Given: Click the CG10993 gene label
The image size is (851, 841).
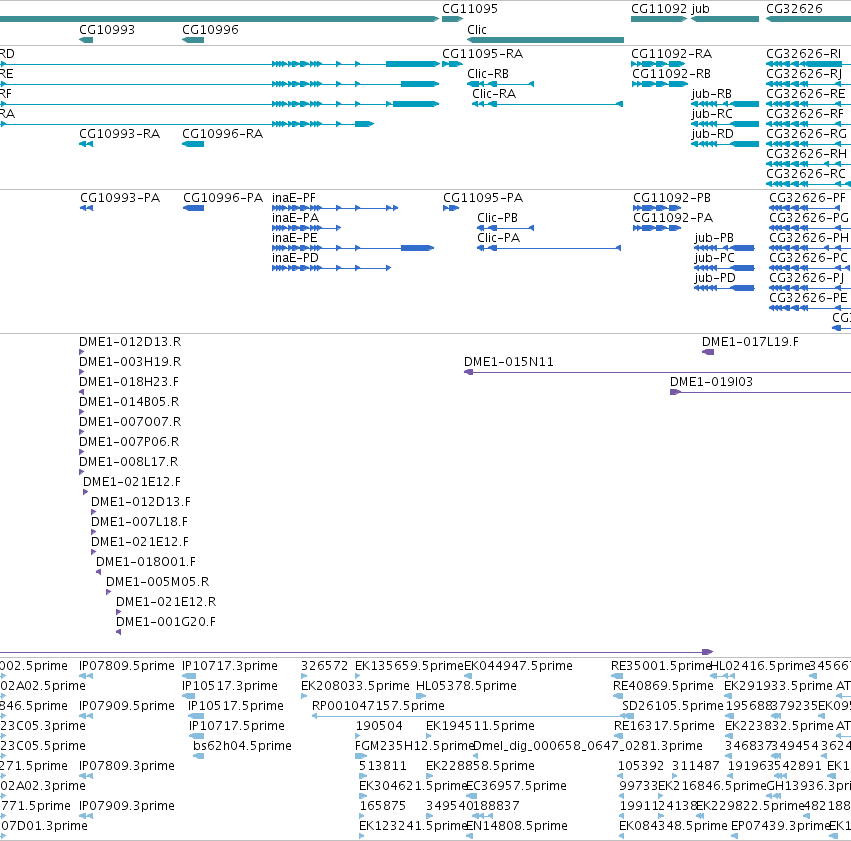Looking at the screenshot, I should [107, 30].
